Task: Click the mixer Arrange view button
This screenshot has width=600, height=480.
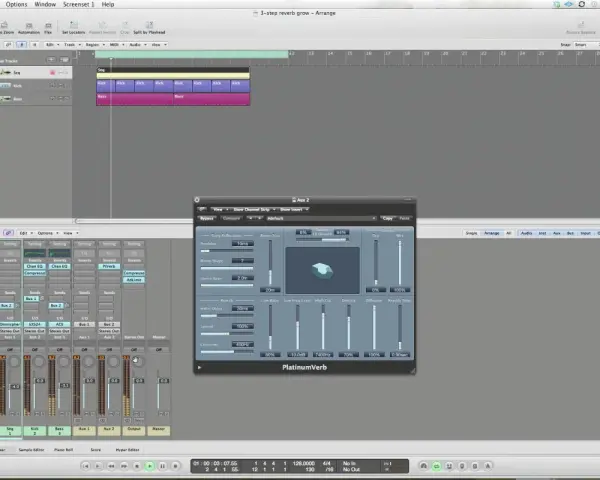Action: coord(492,233)
